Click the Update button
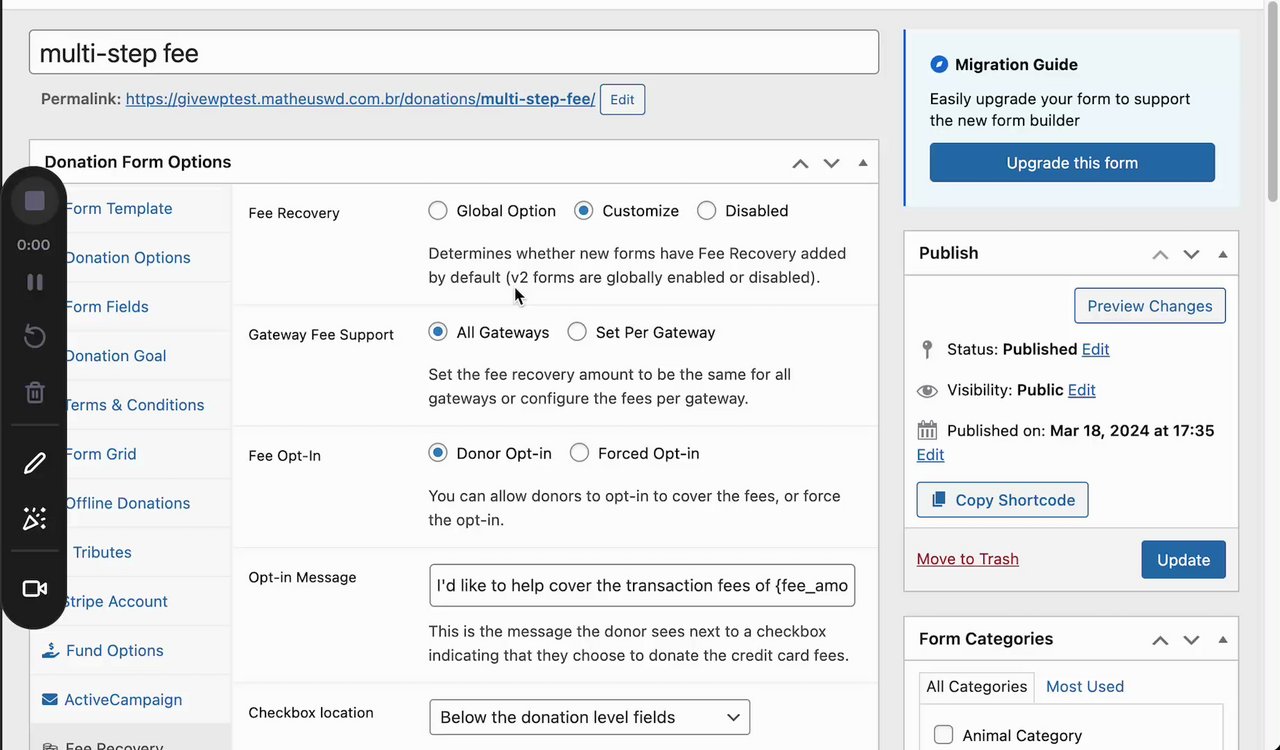The width and height of the screenshot is (1280, 750). tap(1183, 560)
